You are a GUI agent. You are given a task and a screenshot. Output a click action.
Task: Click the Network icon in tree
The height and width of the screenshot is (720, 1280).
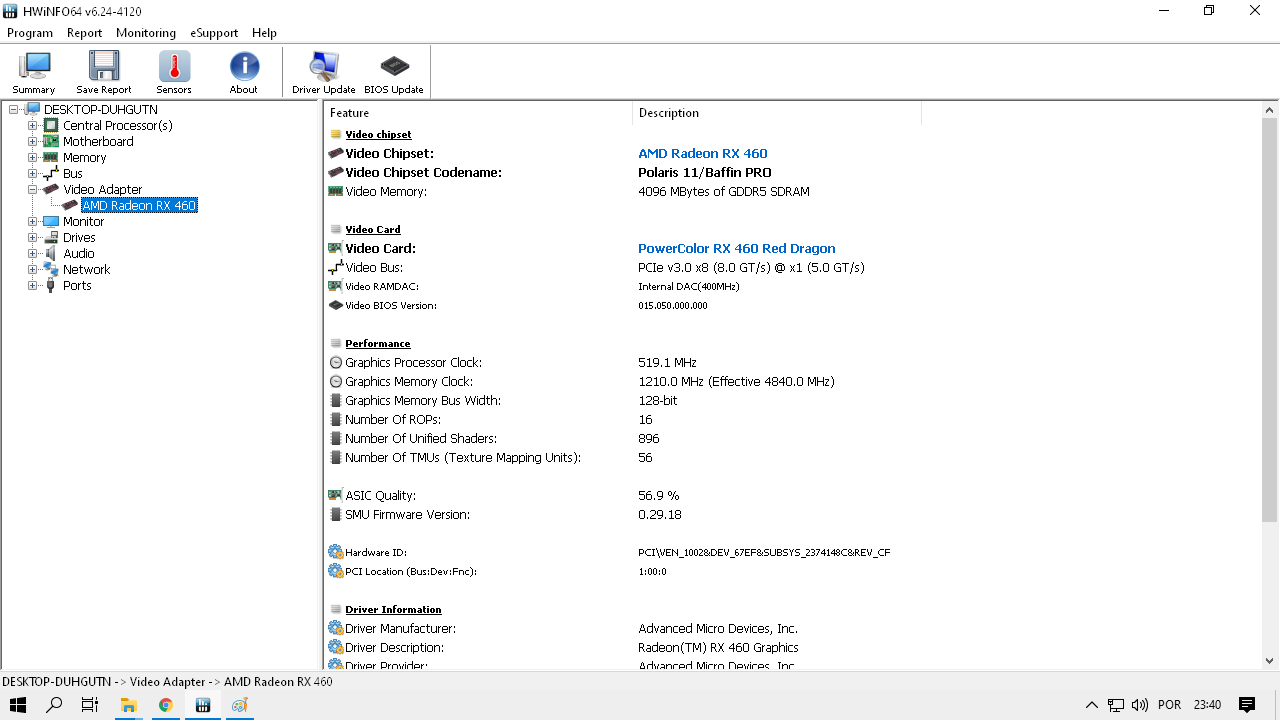click(51, 270)
